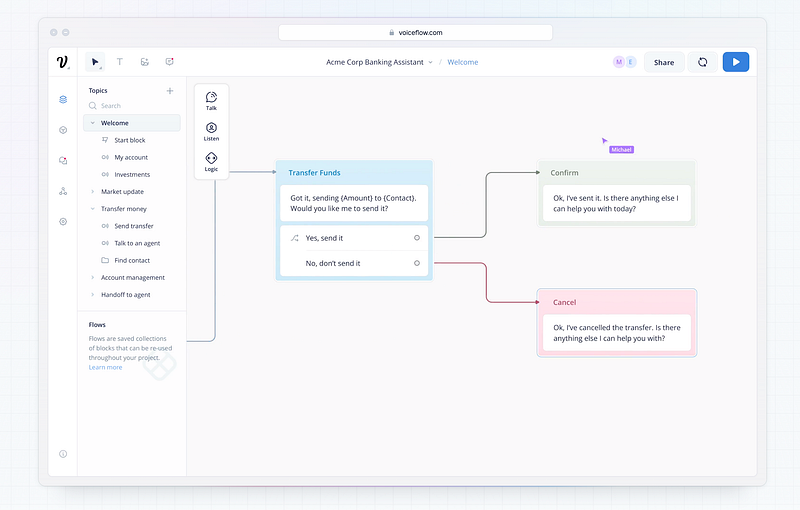Click the 'Got it, sending {Amount}' message
This screenshot has width=800, height=510.
pos(354,203)
